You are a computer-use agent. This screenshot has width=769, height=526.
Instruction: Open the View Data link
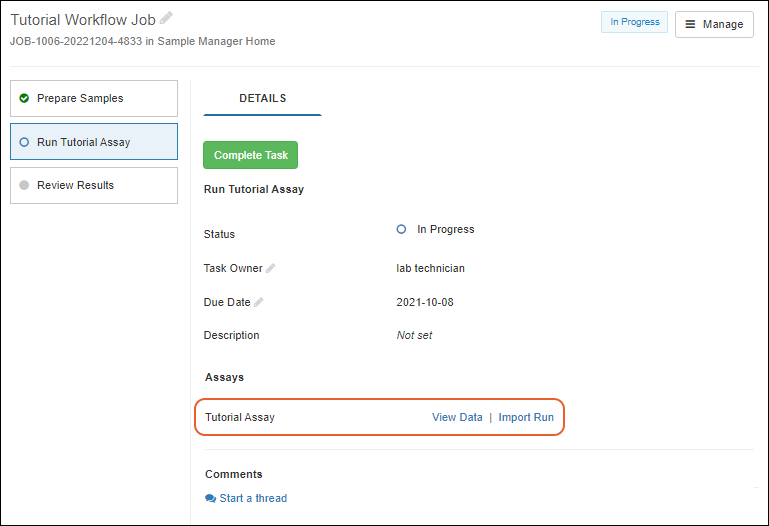(457, 417)
